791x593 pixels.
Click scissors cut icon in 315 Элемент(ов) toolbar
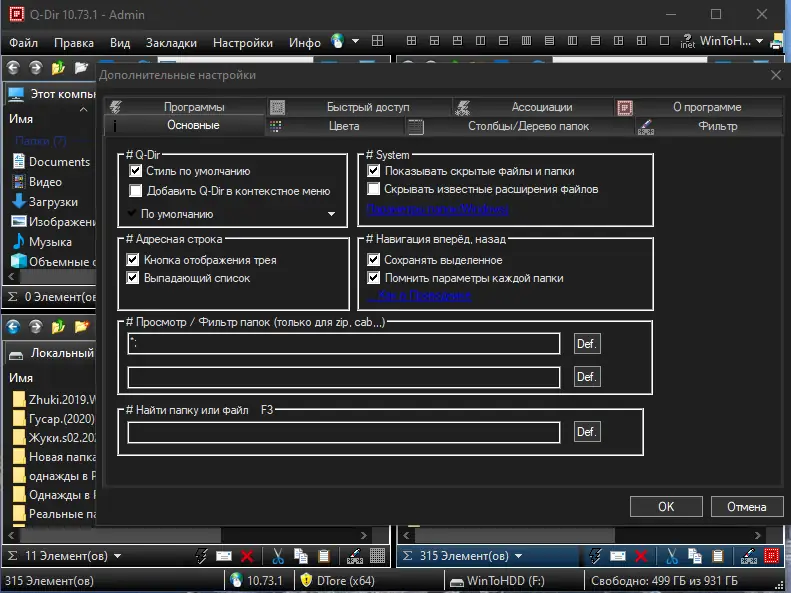click(671, 556)
